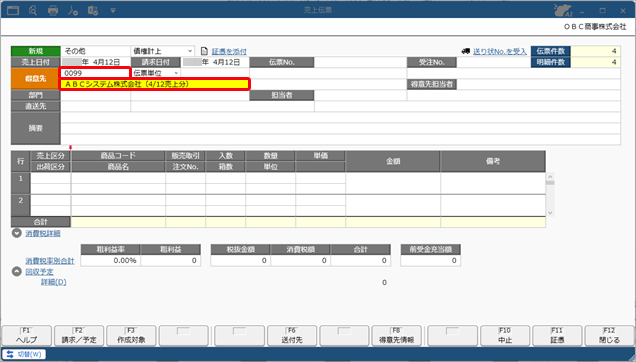Image resolution: width=636 pixels, height=362 pixels.
Task: Click the F11 証憑 button
Action: pos(557,336)
